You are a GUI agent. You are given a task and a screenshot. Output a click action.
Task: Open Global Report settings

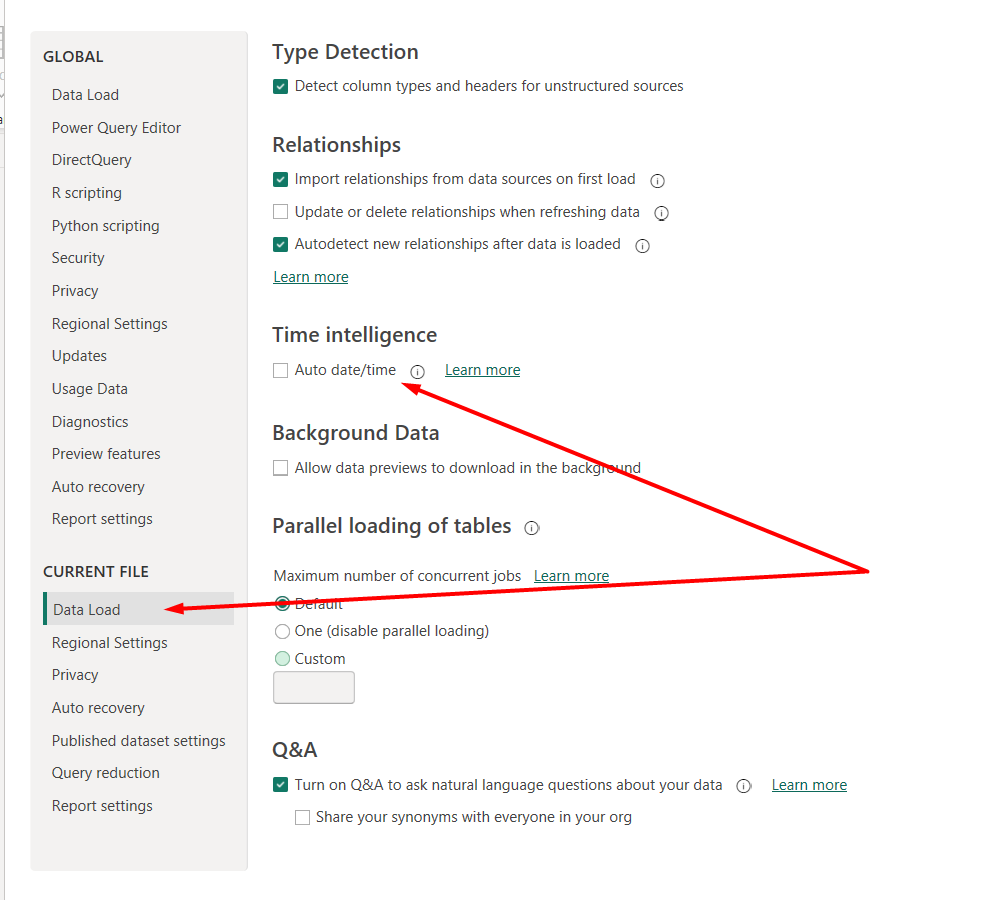pyautogui.click(x=102, y=519)
